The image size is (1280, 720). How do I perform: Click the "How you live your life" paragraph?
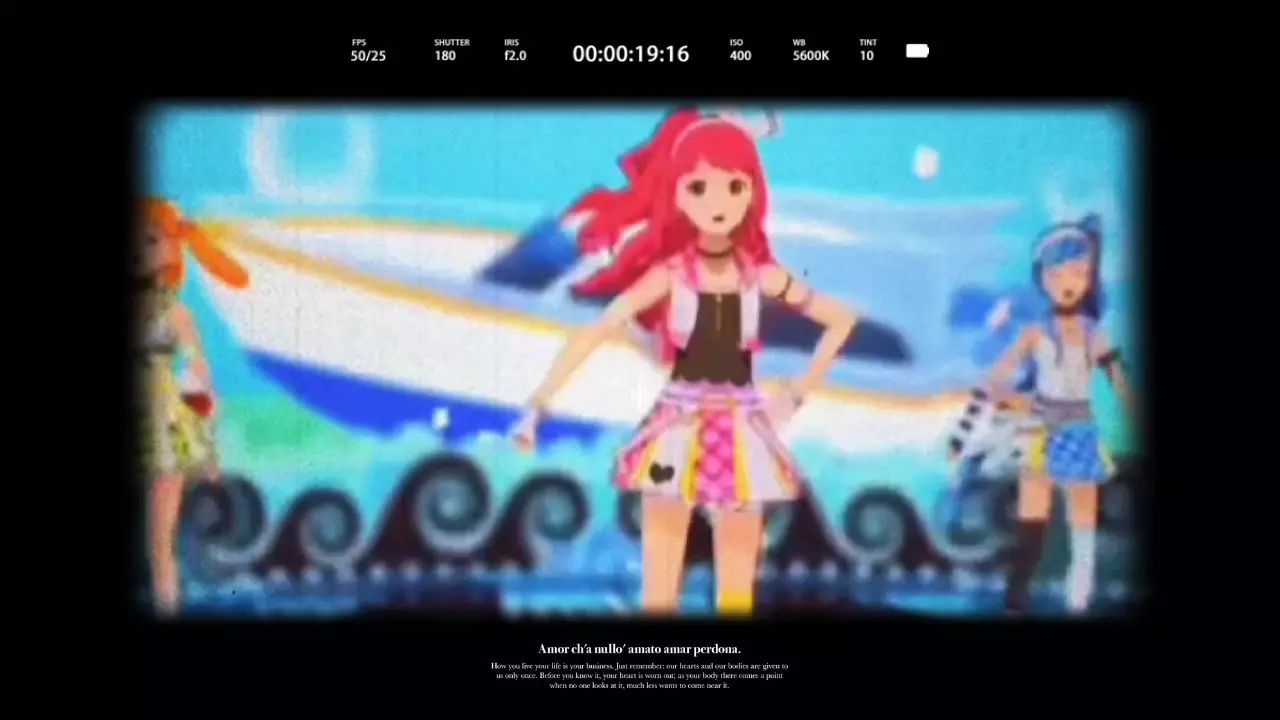[x=640, y=675]
